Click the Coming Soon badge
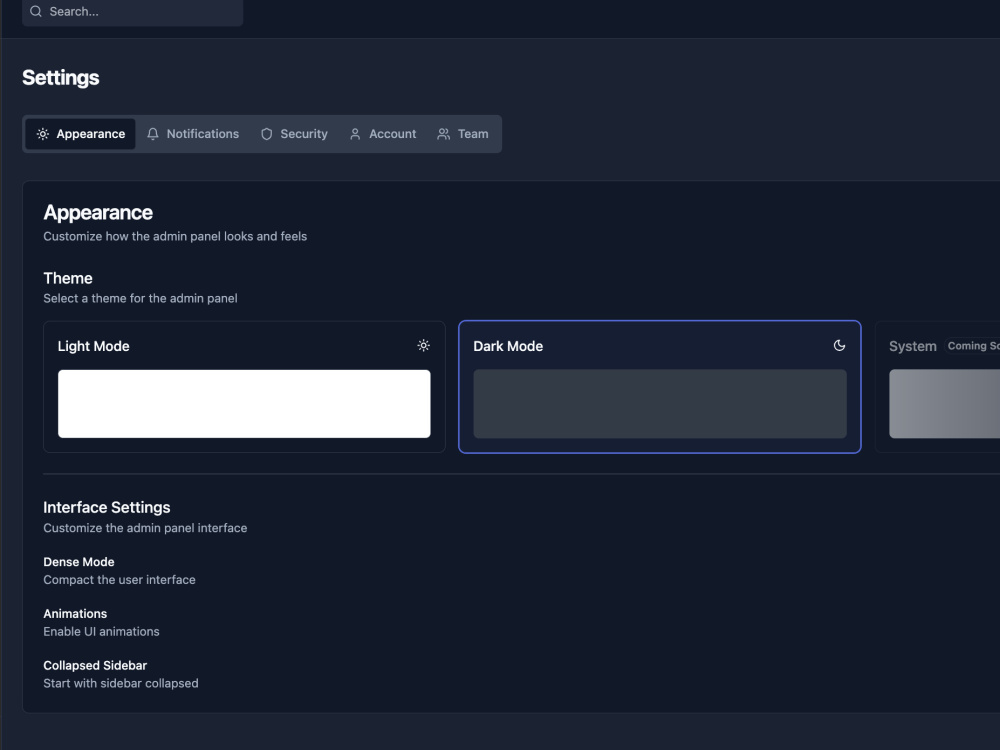 click(972, 346)
